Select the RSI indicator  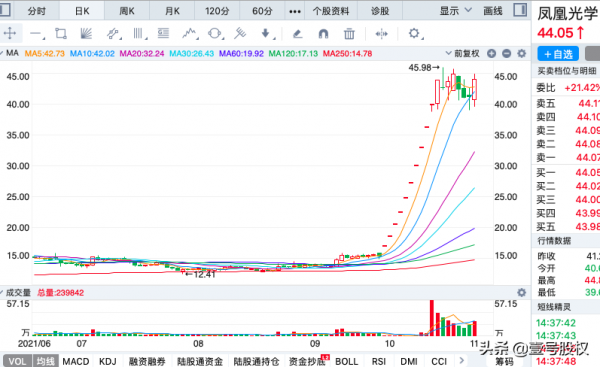[x=379, y=361]
